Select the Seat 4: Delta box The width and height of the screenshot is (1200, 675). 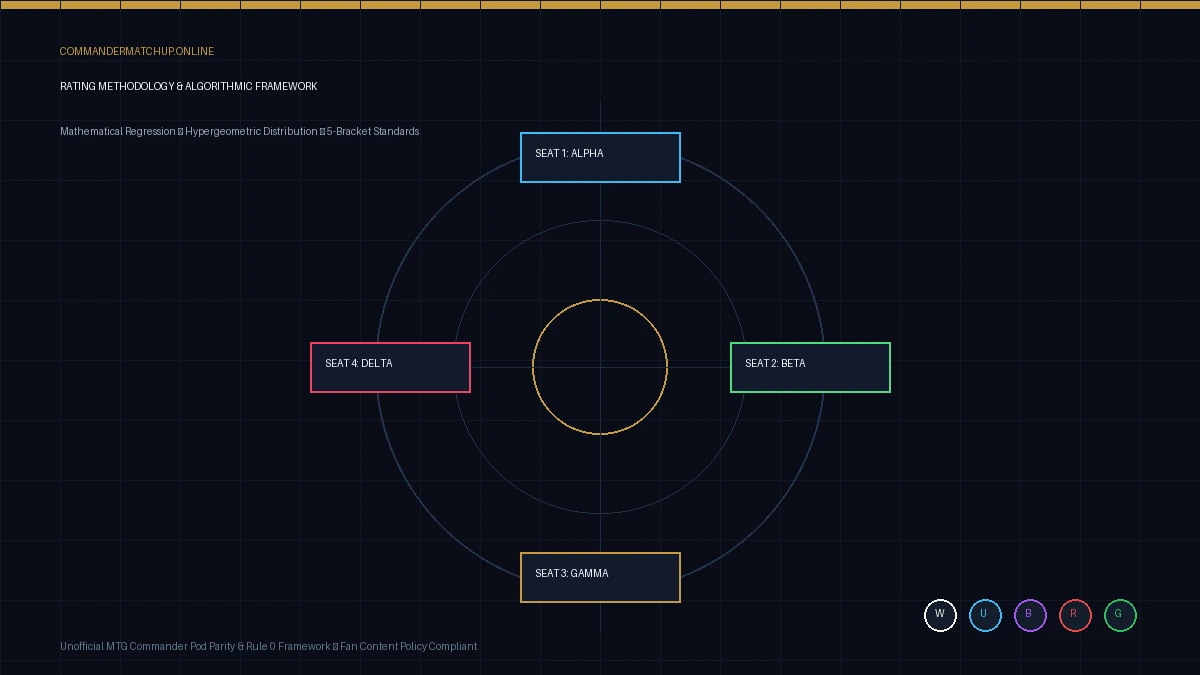tap(390, 367)
